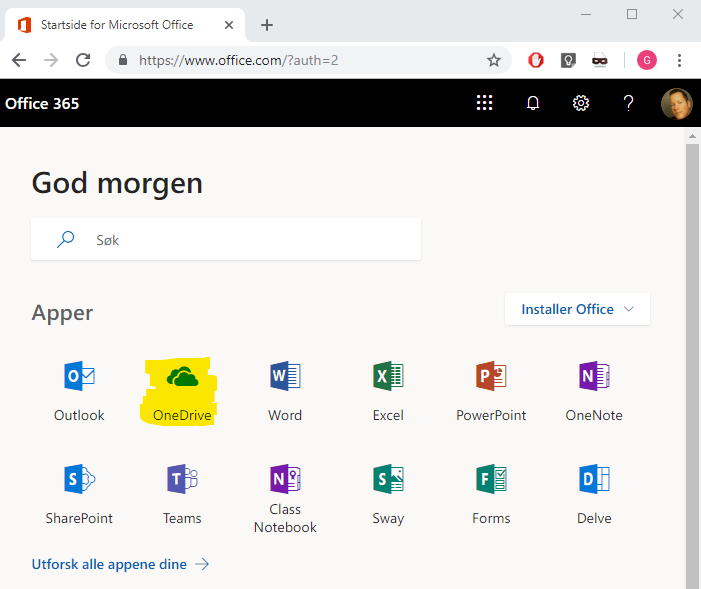This screenshot has height=589, width=701.
Task: Expand the Installer Office dropdown
Action: tap(577, 309)
